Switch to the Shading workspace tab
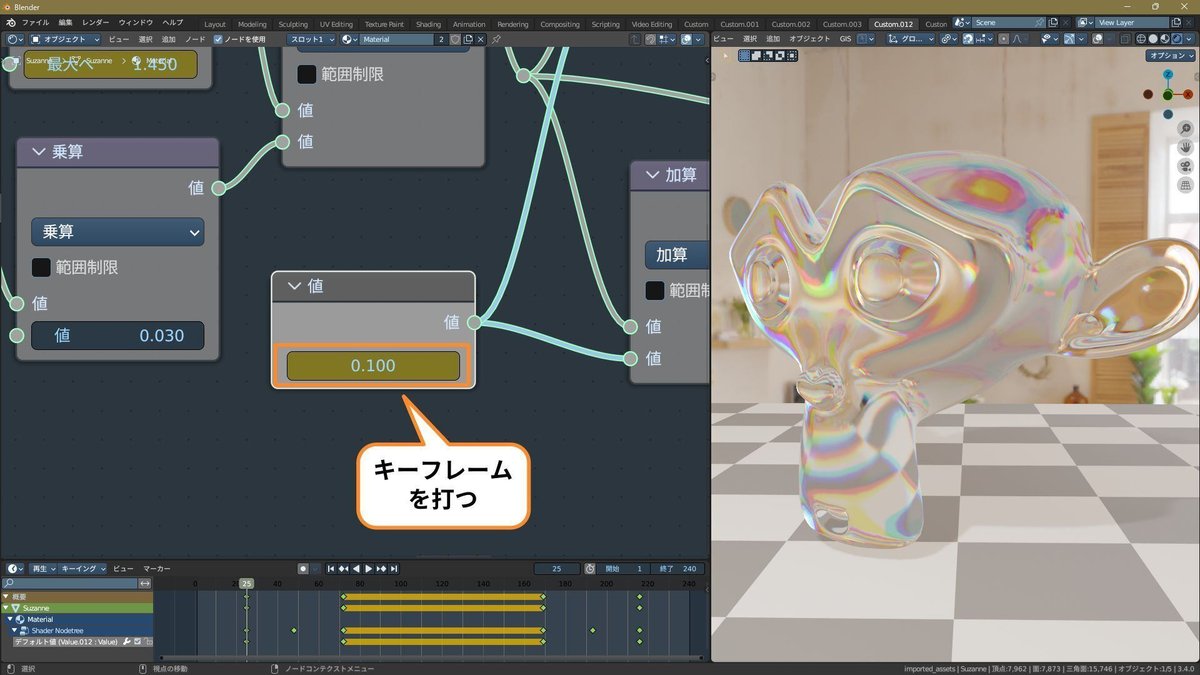This screenshot has height=675, width=1200. 428,24
